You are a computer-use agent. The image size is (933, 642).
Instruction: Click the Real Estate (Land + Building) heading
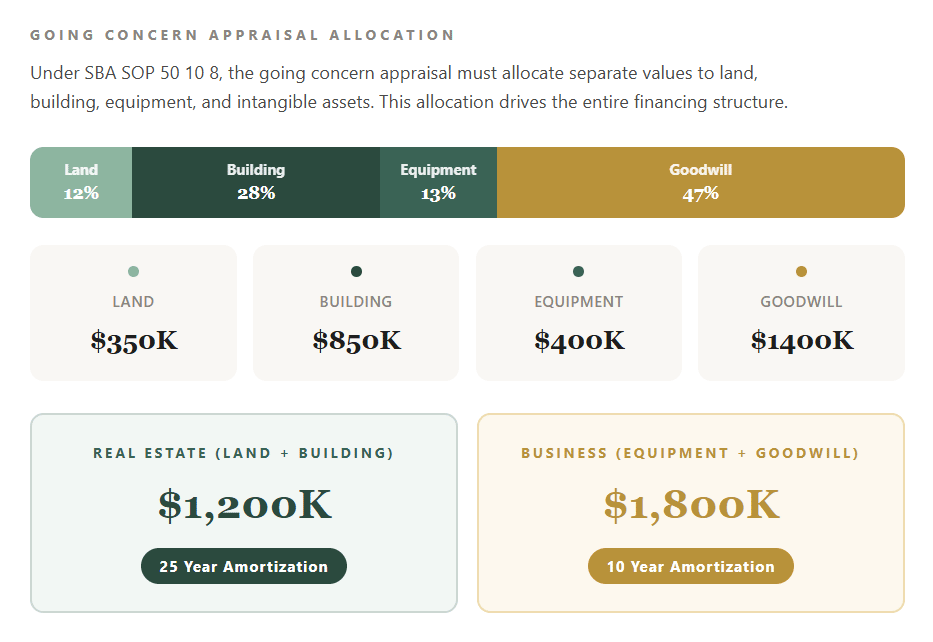pyautogui.click(x=244, y=453)
